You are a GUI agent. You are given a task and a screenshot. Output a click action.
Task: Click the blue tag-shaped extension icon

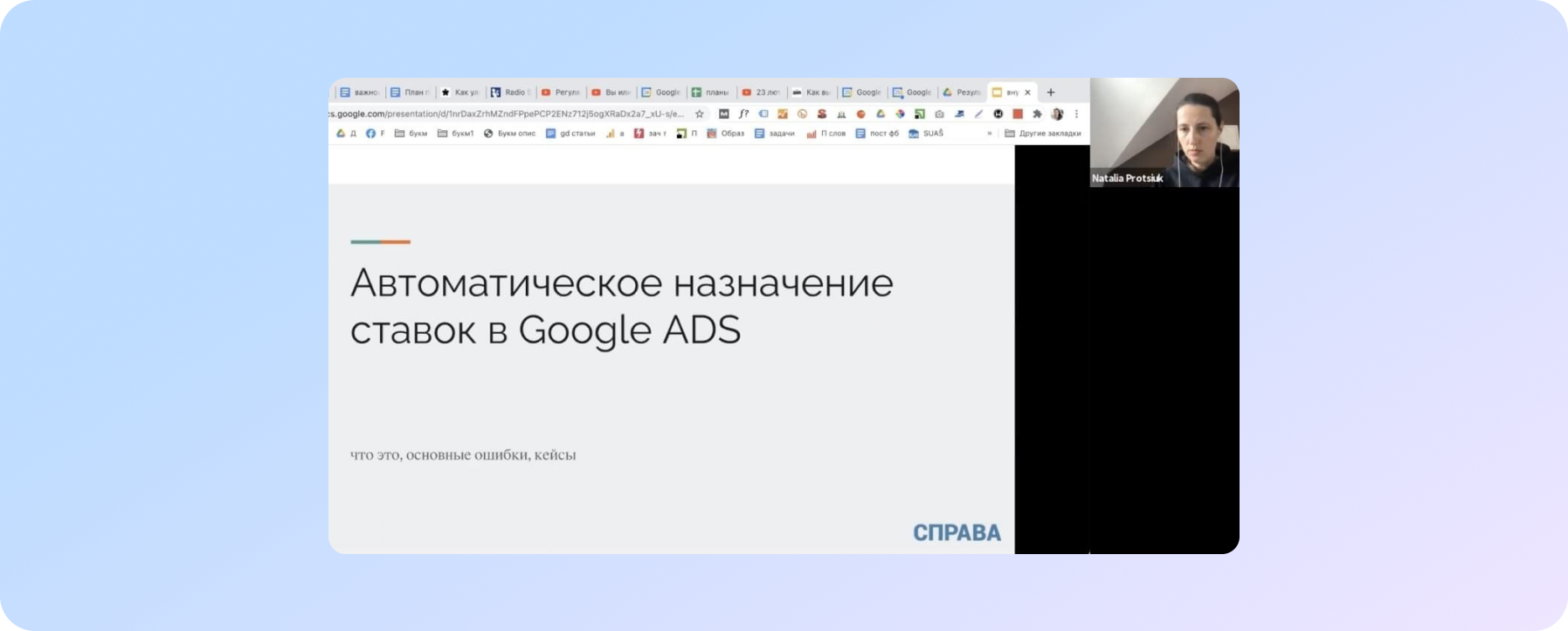tap(763, 114)
